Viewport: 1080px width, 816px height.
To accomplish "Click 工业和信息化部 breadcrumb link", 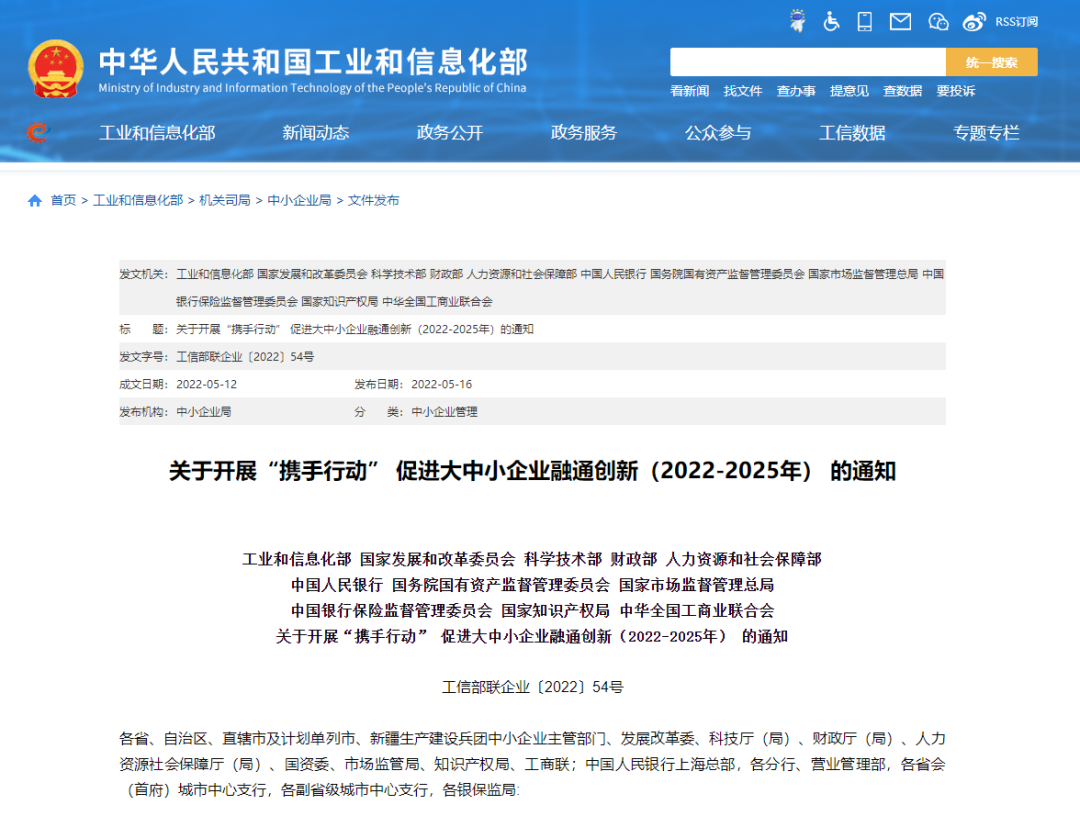I will tap(138, 200).
